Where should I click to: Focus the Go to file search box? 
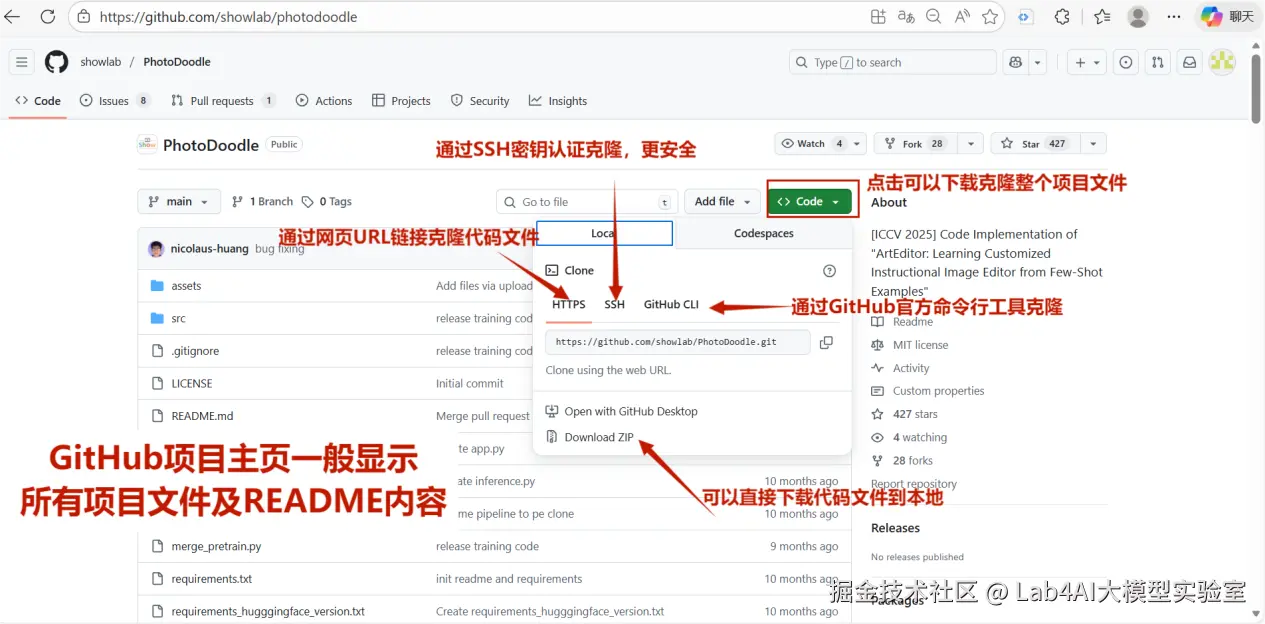pyautogui.click(x=587, y=201)
